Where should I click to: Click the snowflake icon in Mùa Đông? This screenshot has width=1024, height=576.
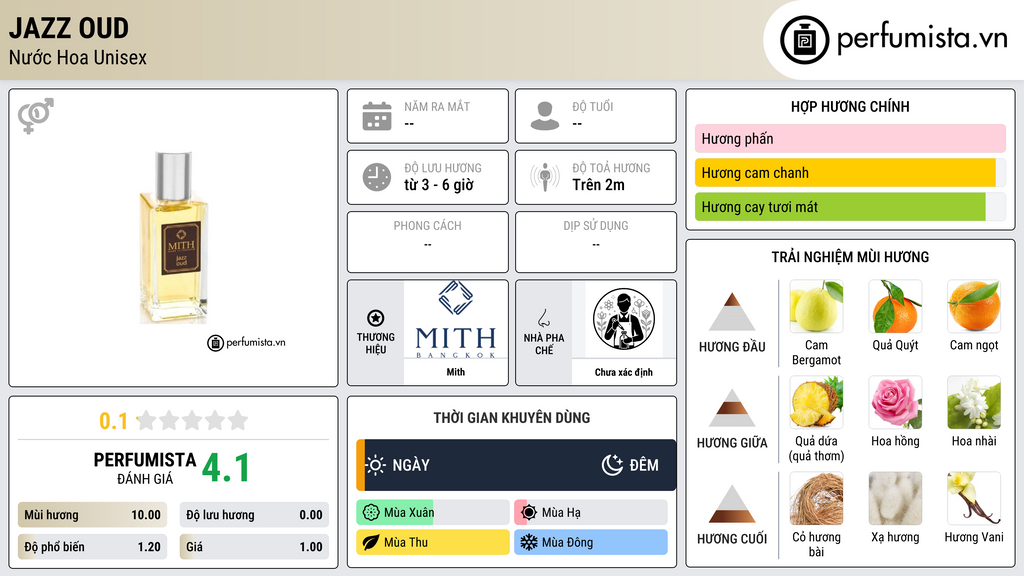pyautogui.click(x=529, y=543)
